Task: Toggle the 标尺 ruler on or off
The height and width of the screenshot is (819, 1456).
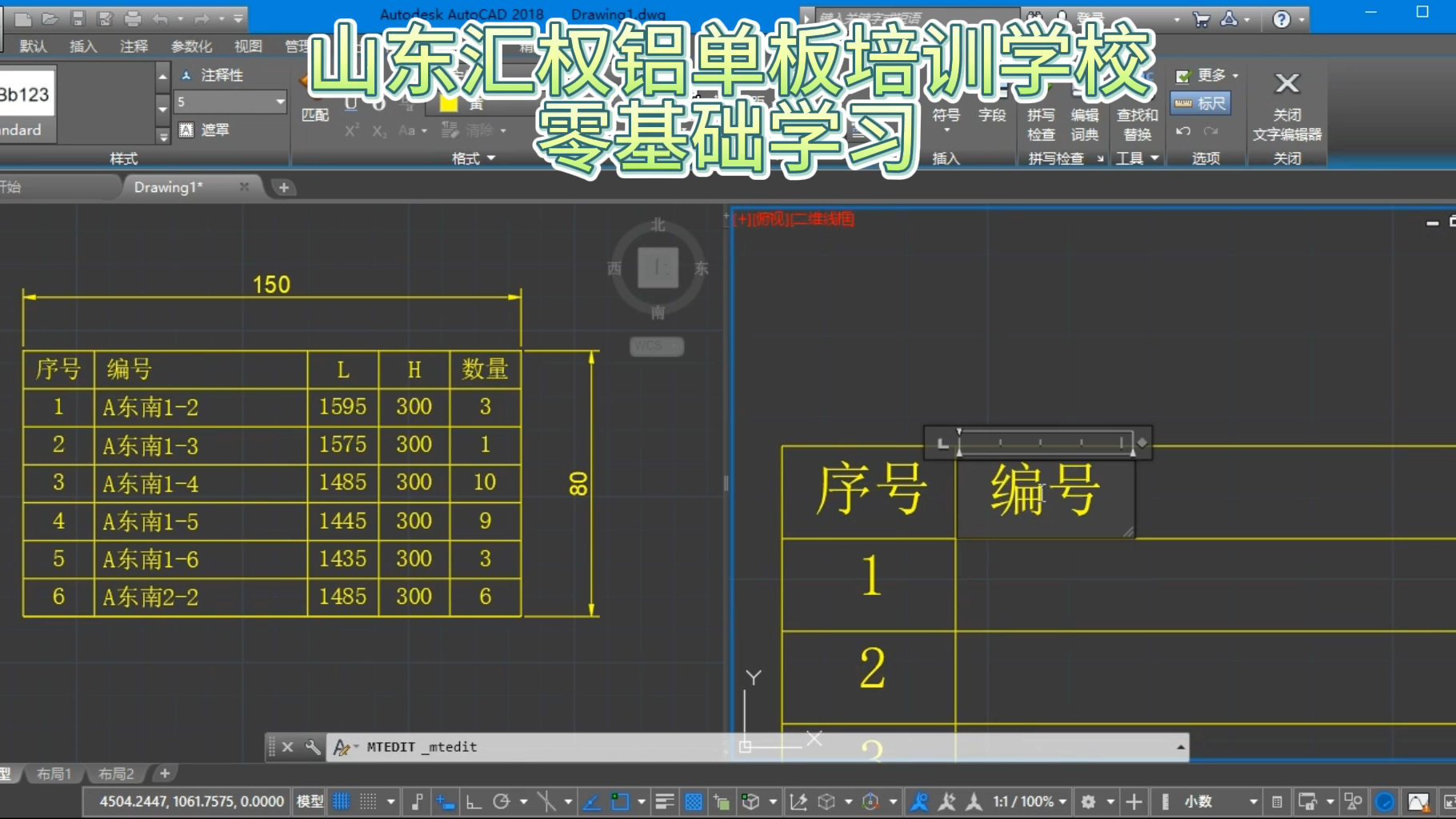Action: [x=1200, y=102]
